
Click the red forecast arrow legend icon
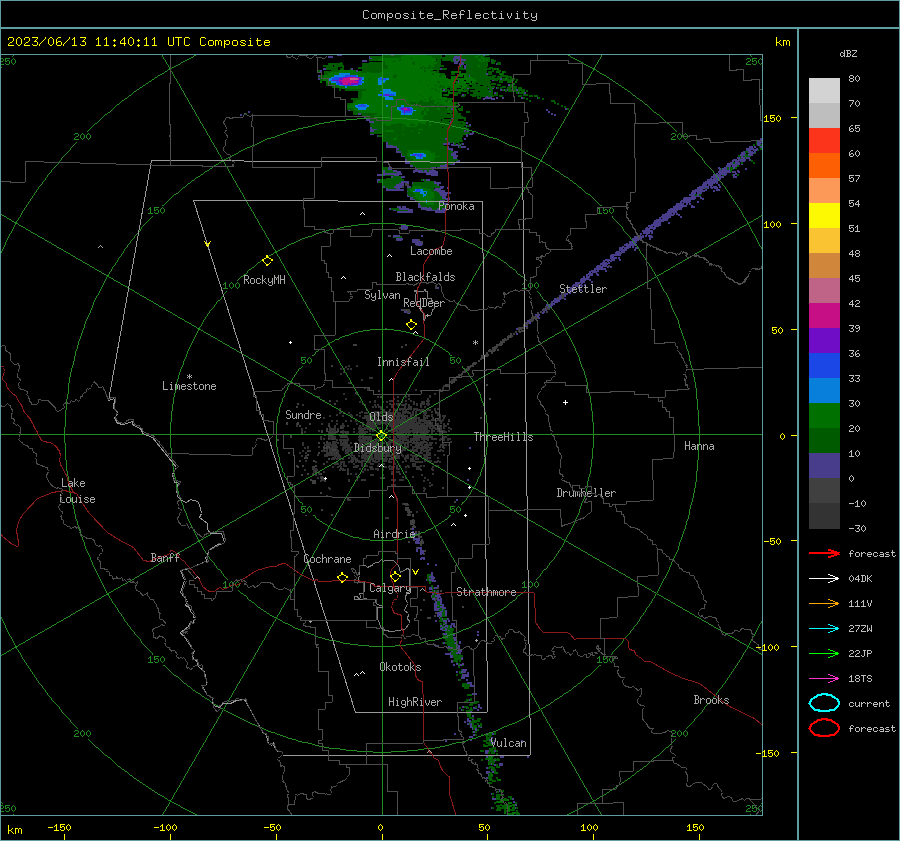824,553
